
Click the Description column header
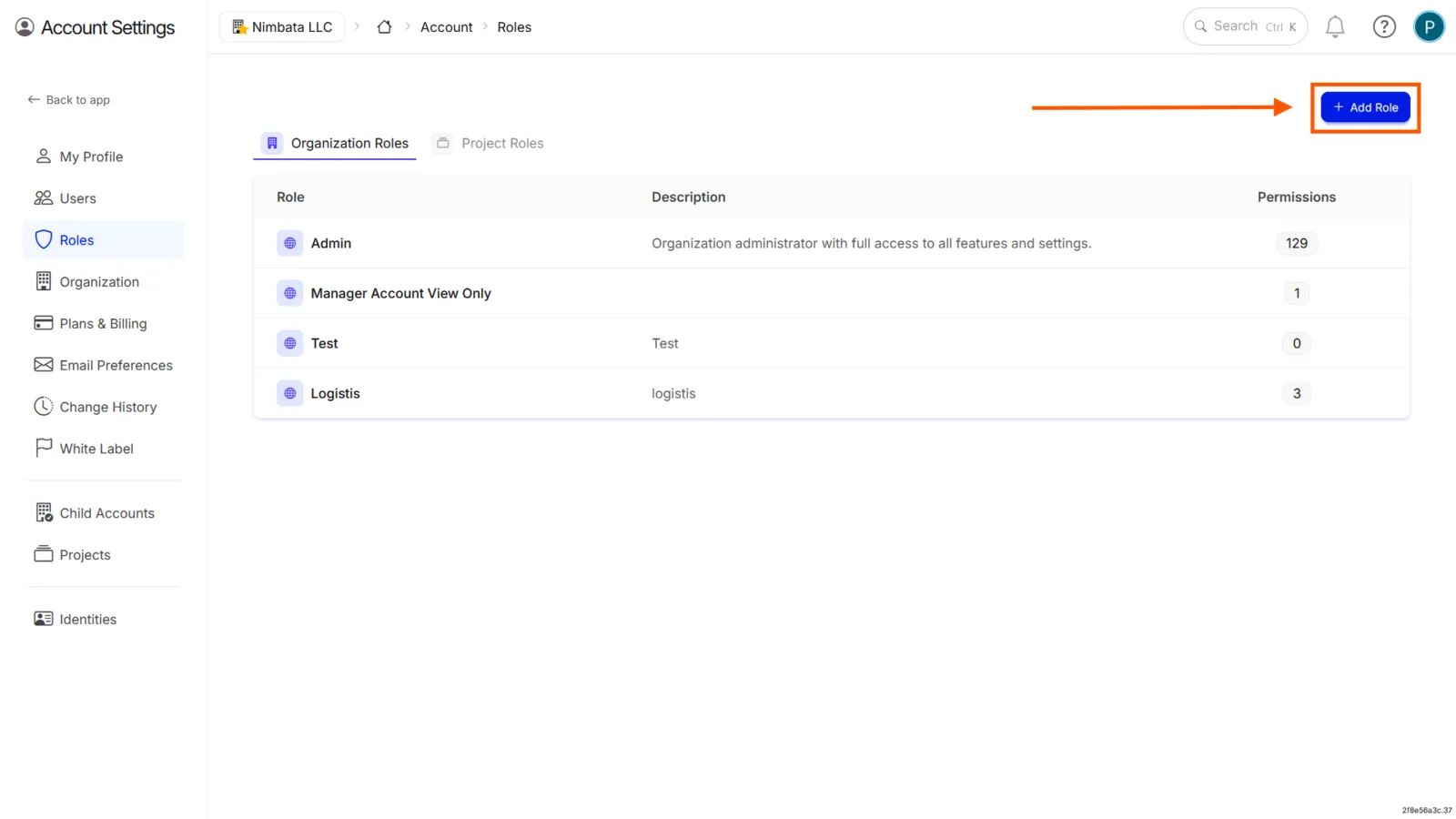[x=689, y=197]
